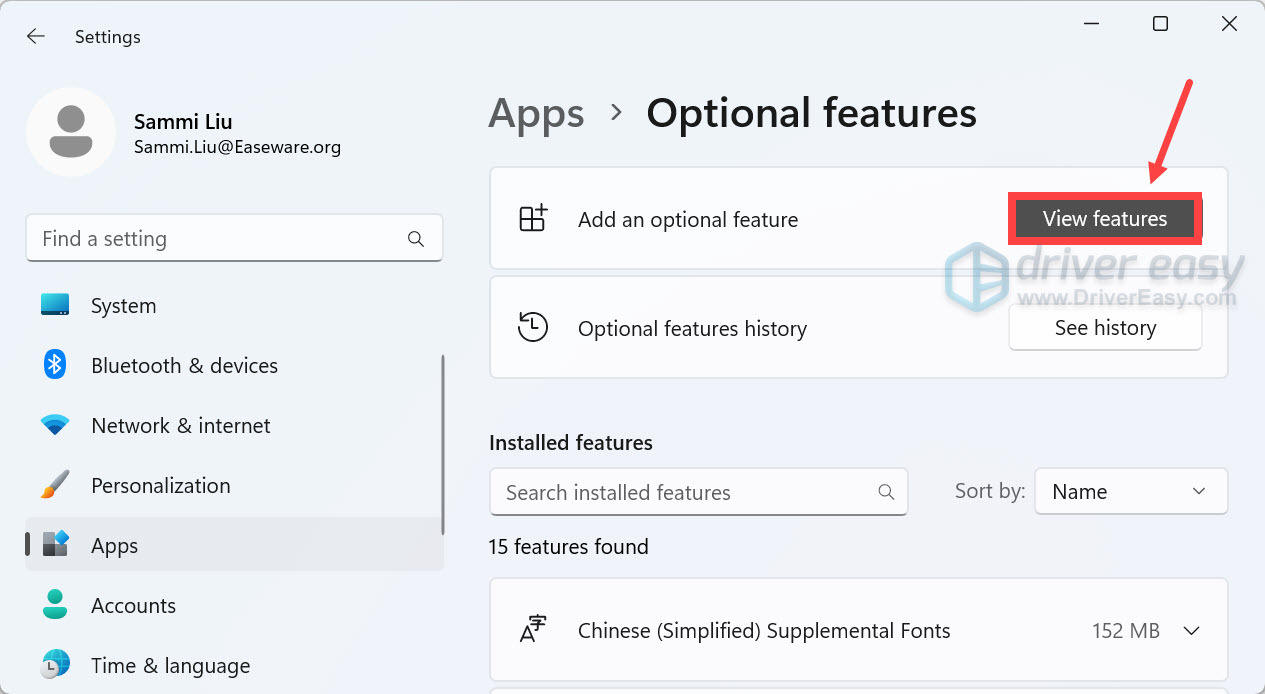
Task: Click the Personalization paintbrush icon
Action: pyautogui.click(x=55, y=486)
